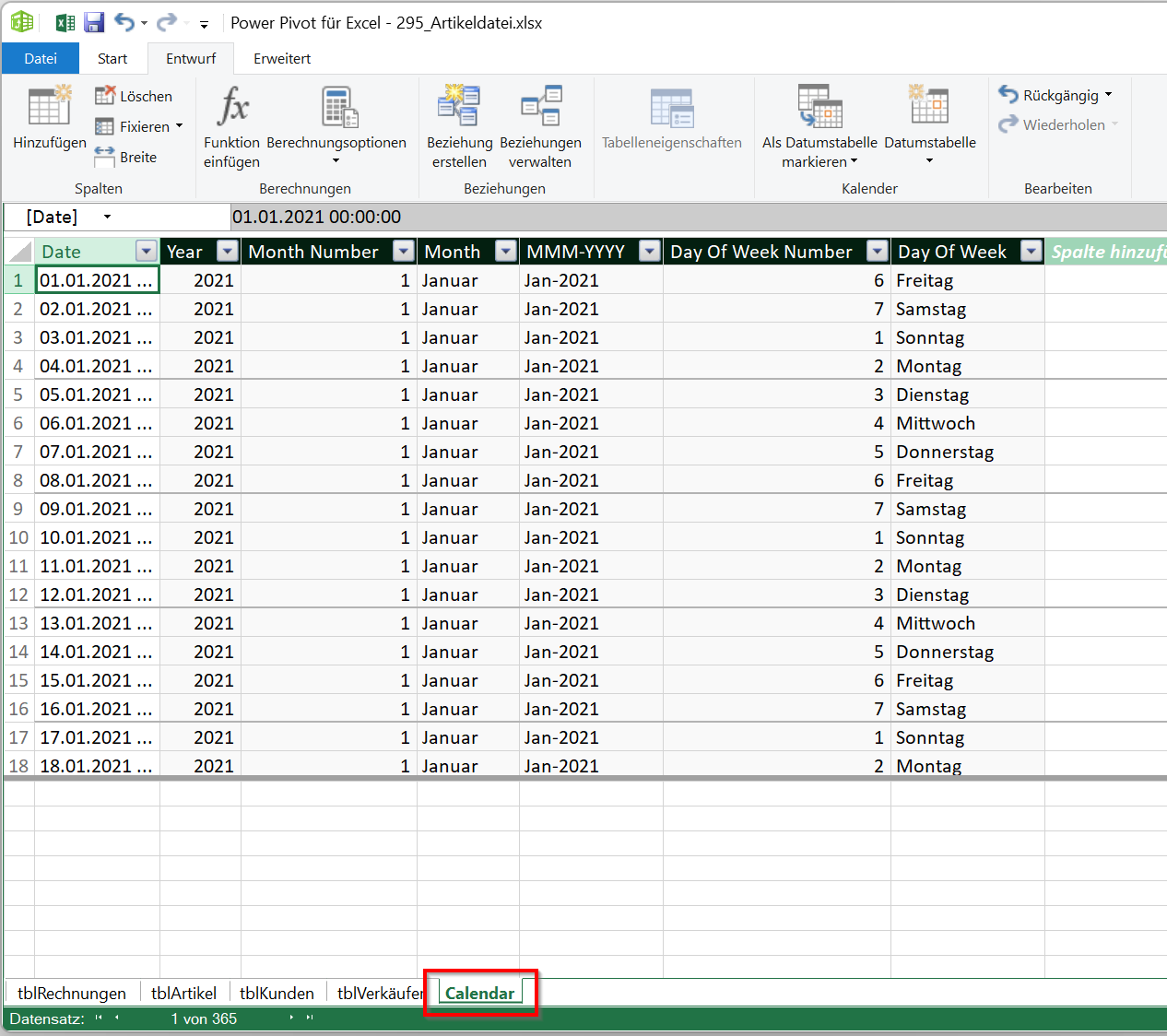The height and width of the screenshot is (1036, 1167).
Task: Open the Erweitert ribbon tab
Action: click(x=282, y=58)
